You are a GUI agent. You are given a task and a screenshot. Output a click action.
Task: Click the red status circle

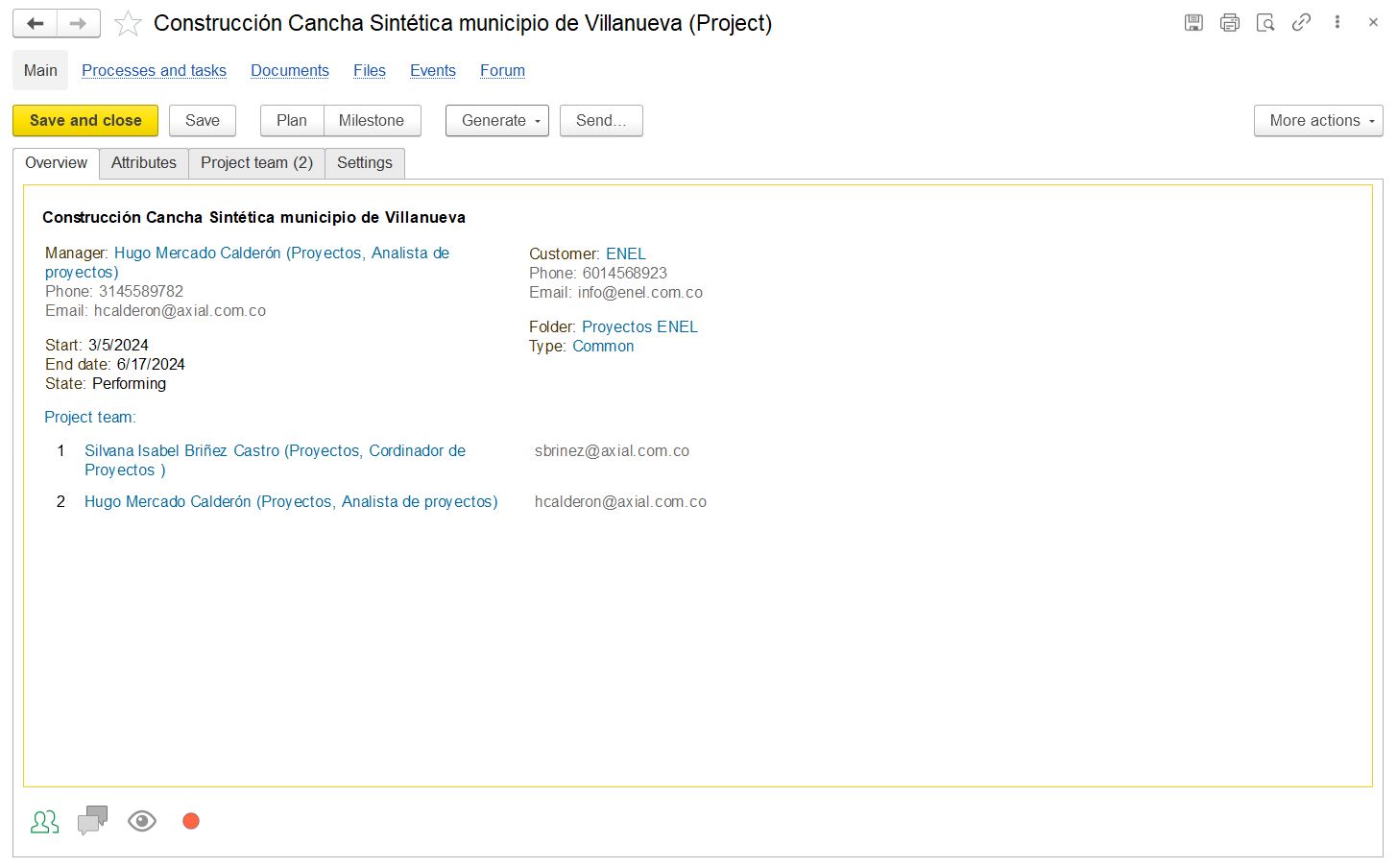click(191, 821)
